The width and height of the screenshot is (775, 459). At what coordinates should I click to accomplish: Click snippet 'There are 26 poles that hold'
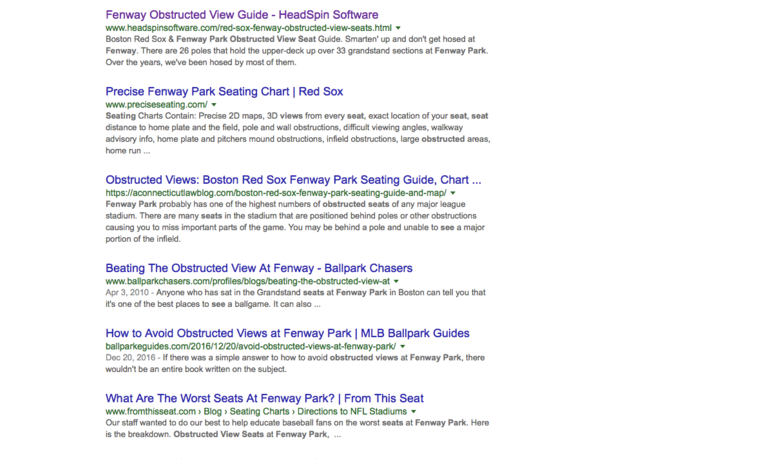199,51
